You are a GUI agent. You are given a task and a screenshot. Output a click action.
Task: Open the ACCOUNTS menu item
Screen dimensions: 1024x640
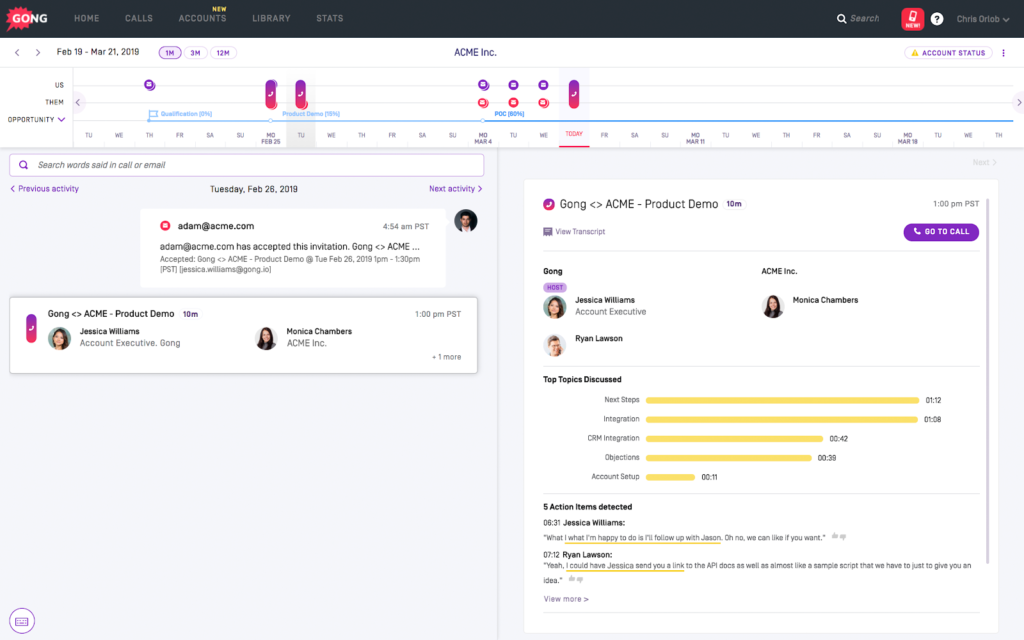(202, 18)
